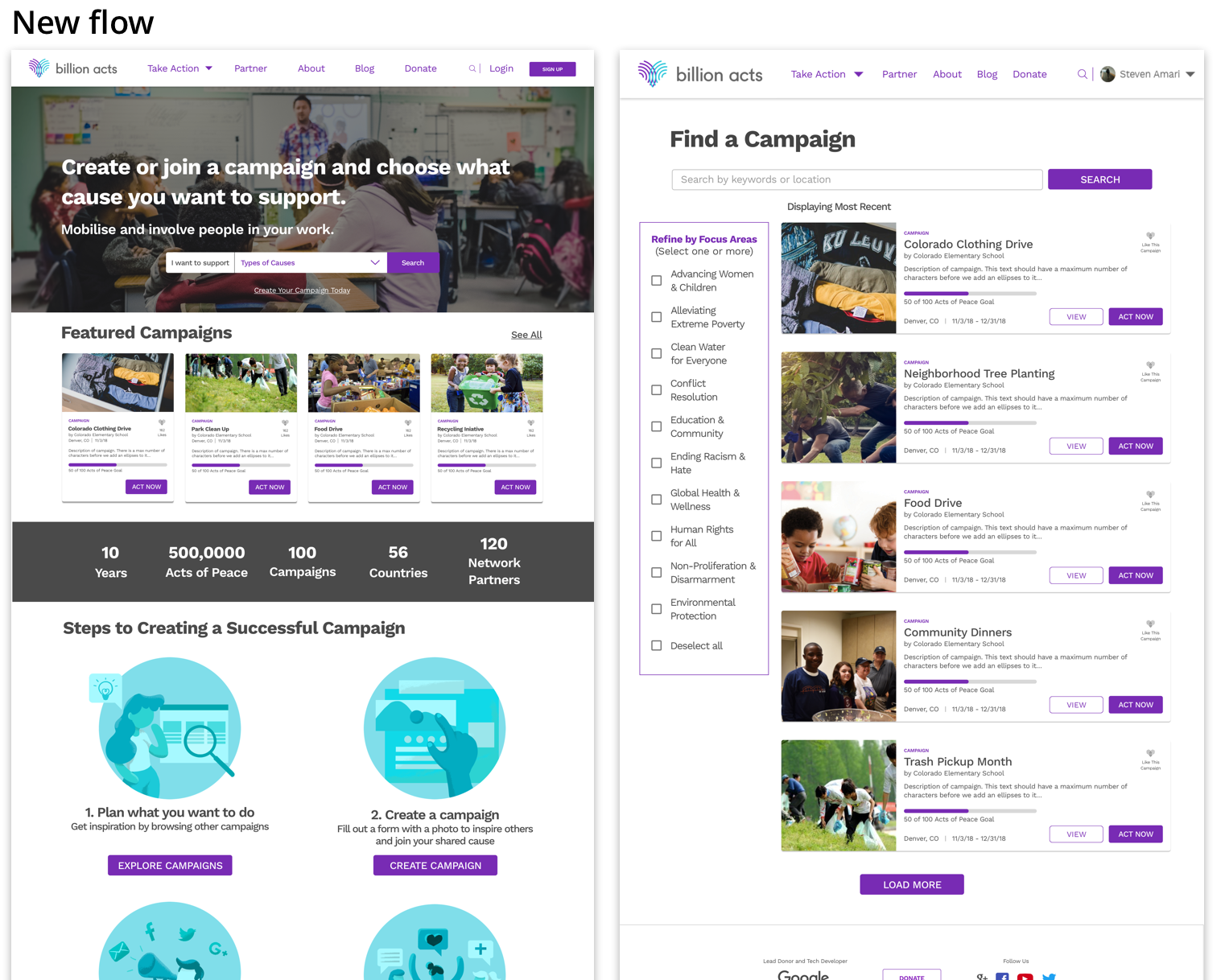Click the Search by keywords or location field
The height and width of the screenshot is (980, 1225).
857,179
